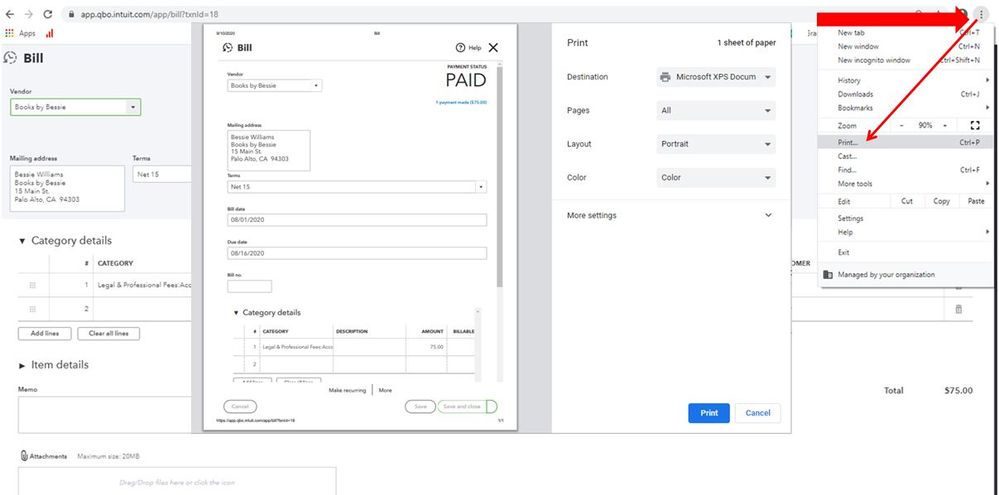The height and width of the screenshot is (495, 999).
Task: Click the print preview page thumbnail
Action: [360, 227]
